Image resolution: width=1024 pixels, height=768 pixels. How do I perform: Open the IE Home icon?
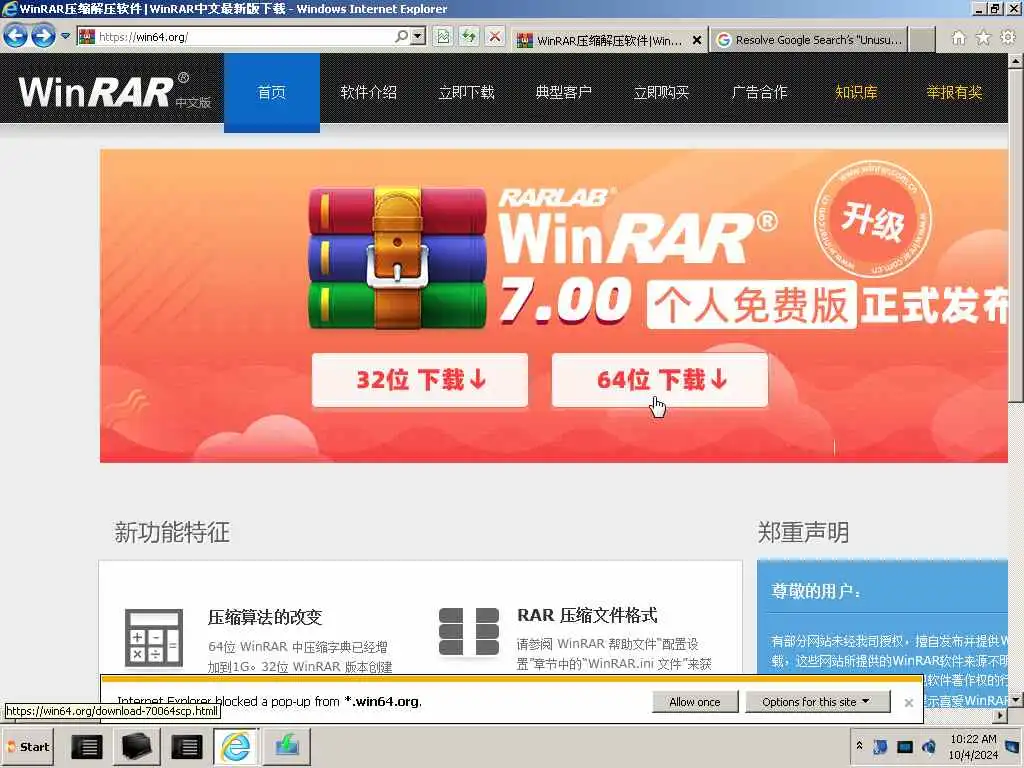click(x=958, y=38)
